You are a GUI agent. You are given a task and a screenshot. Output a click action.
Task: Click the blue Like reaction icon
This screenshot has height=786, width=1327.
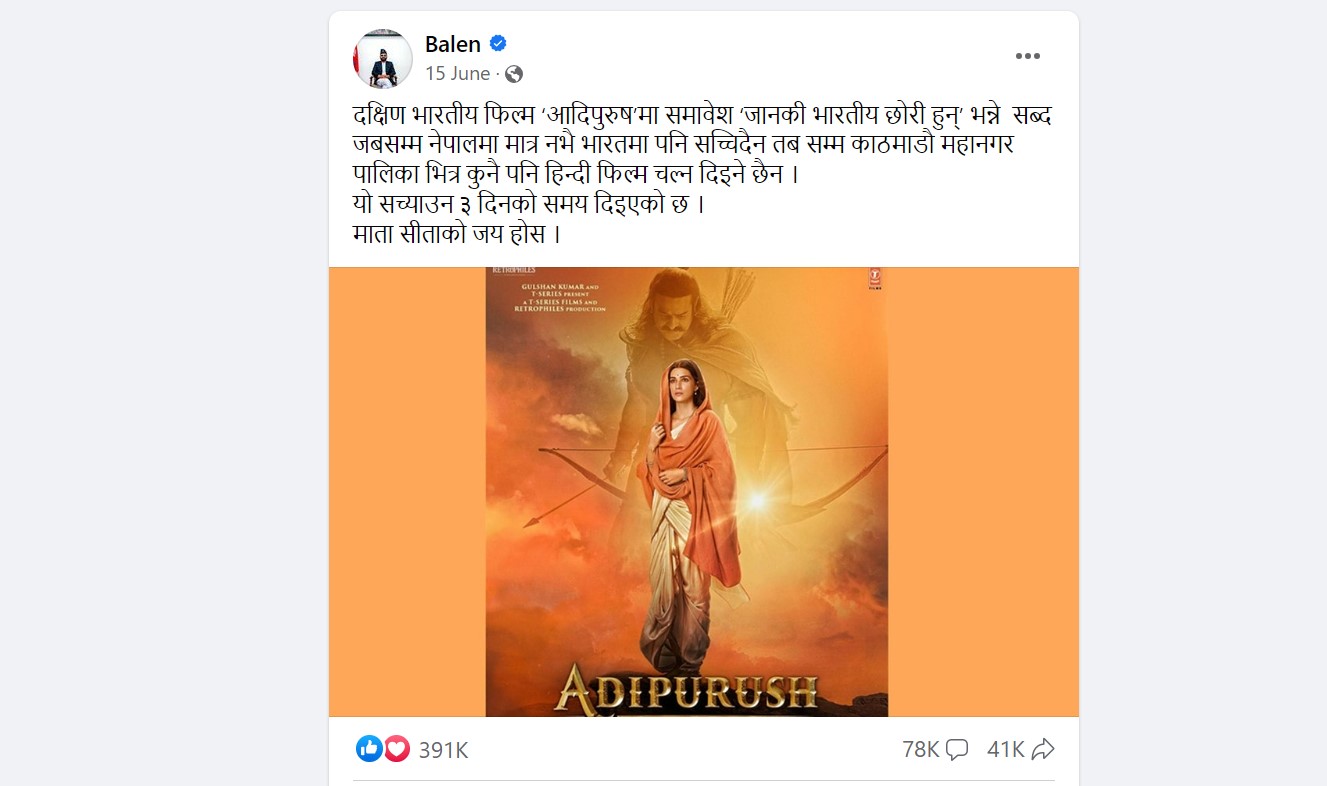369,749
